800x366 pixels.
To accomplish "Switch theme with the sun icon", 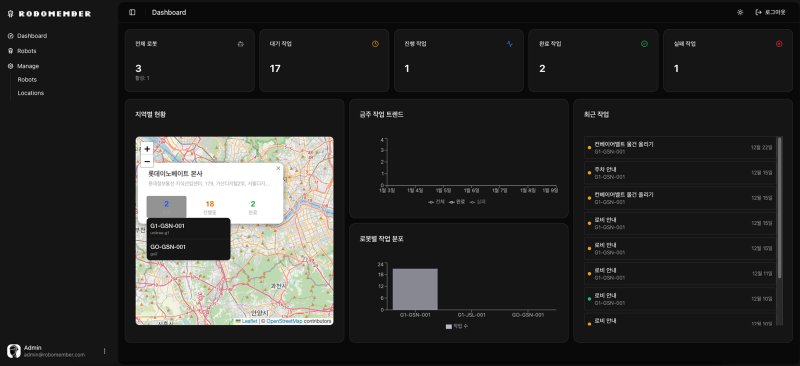I will (x=740, y=12).
